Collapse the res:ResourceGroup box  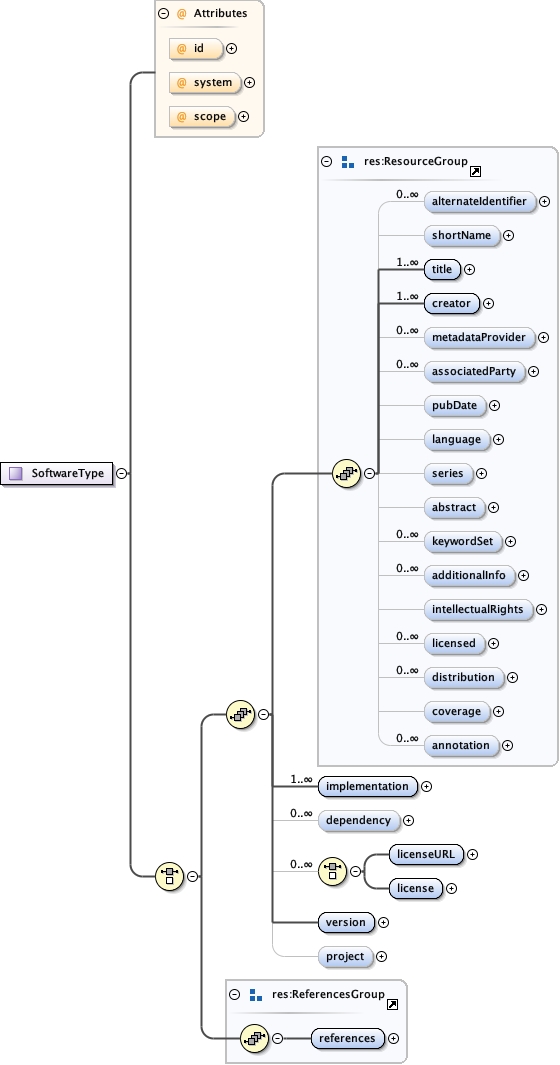click(326, 162)
